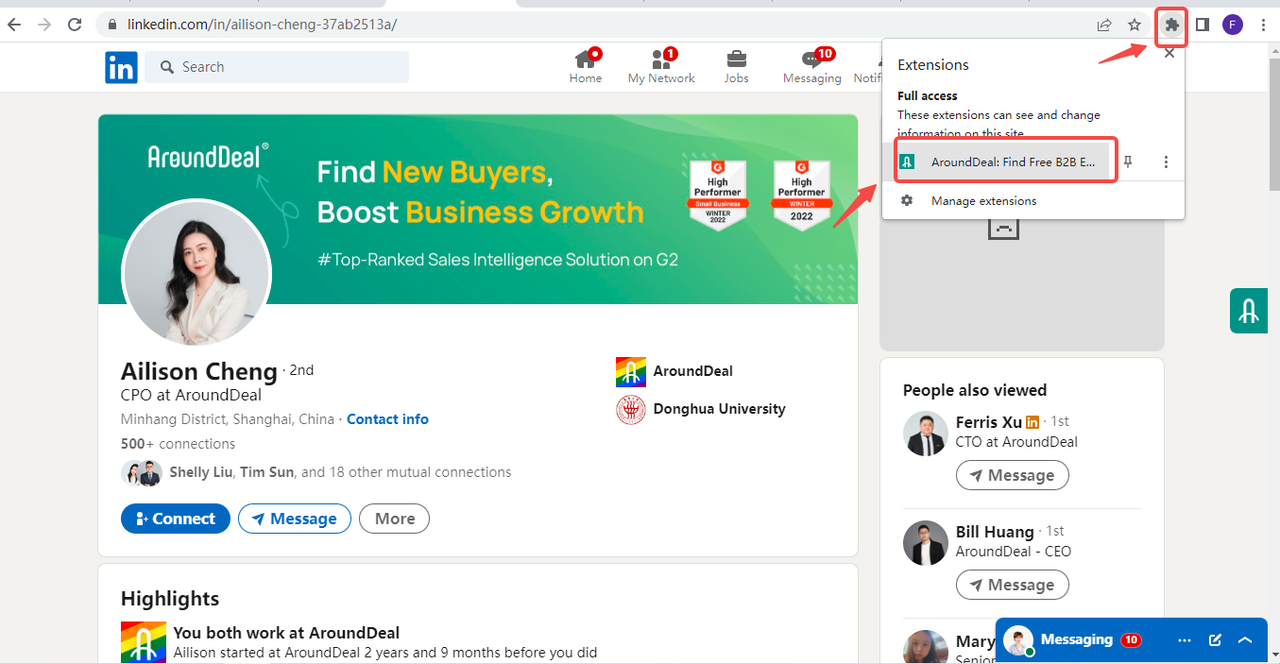Open AroundDeal extension more options menu
The height and width of the screenshot is (664, 1280).
1165,162
